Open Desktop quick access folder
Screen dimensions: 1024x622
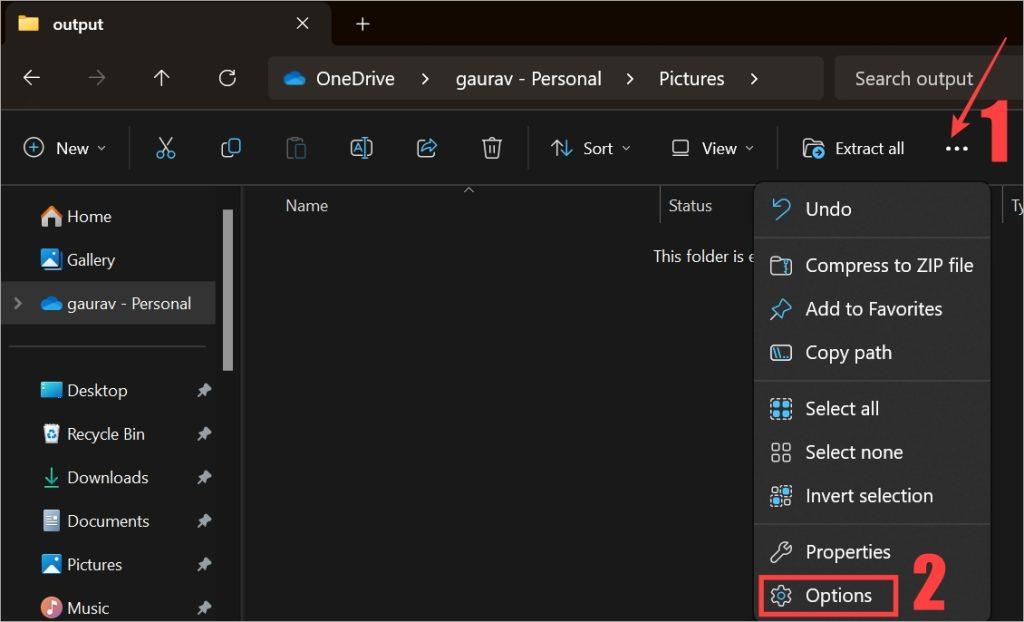[x=84, y=391]
